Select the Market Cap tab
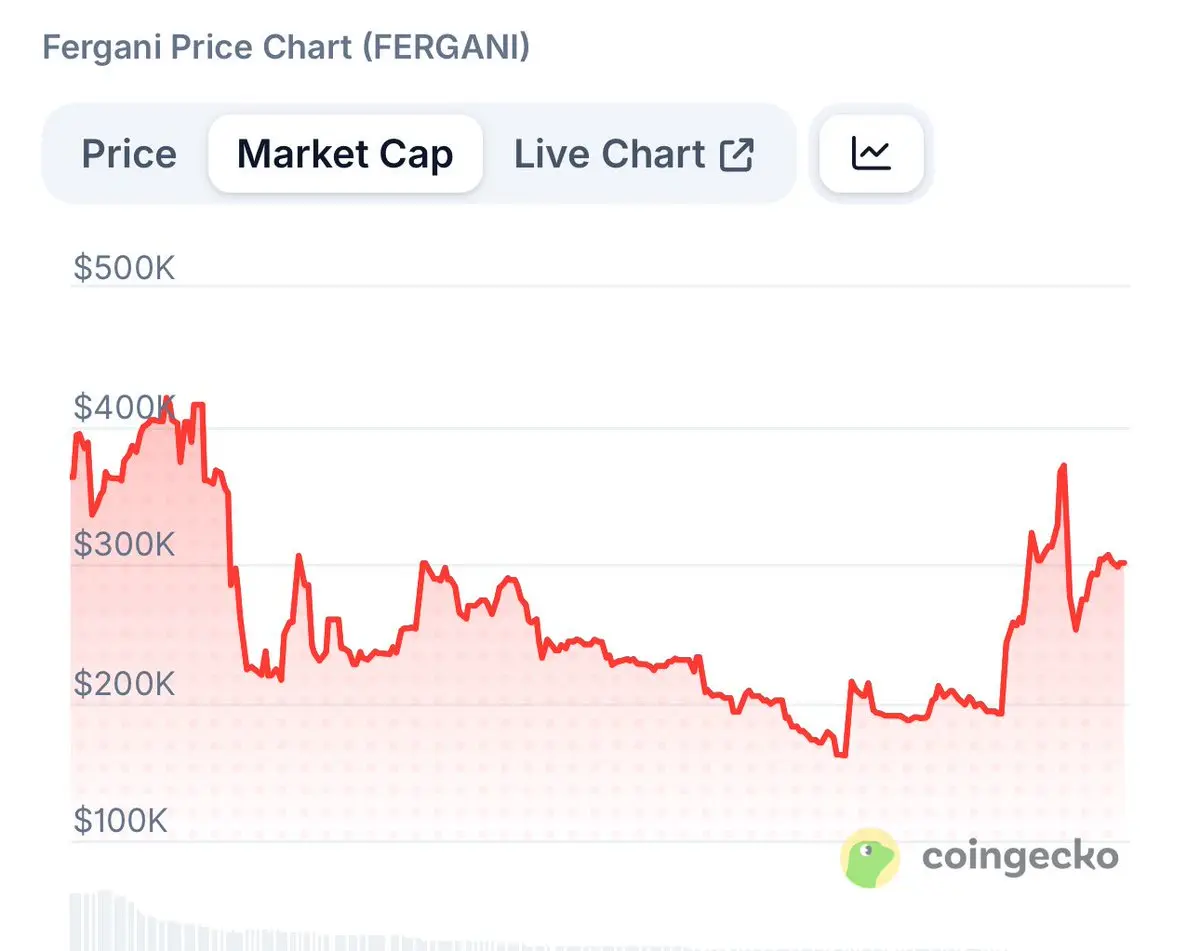 [x=345, y=155]
